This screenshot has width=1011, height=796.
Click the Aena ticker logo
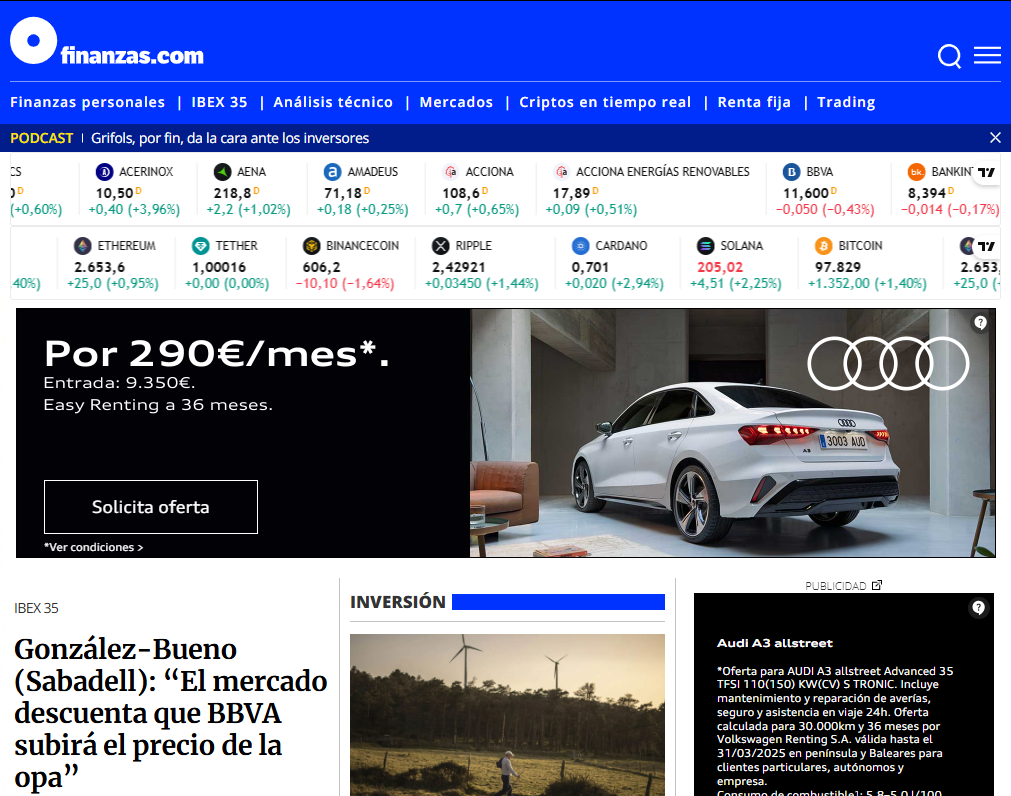point(222,172)
